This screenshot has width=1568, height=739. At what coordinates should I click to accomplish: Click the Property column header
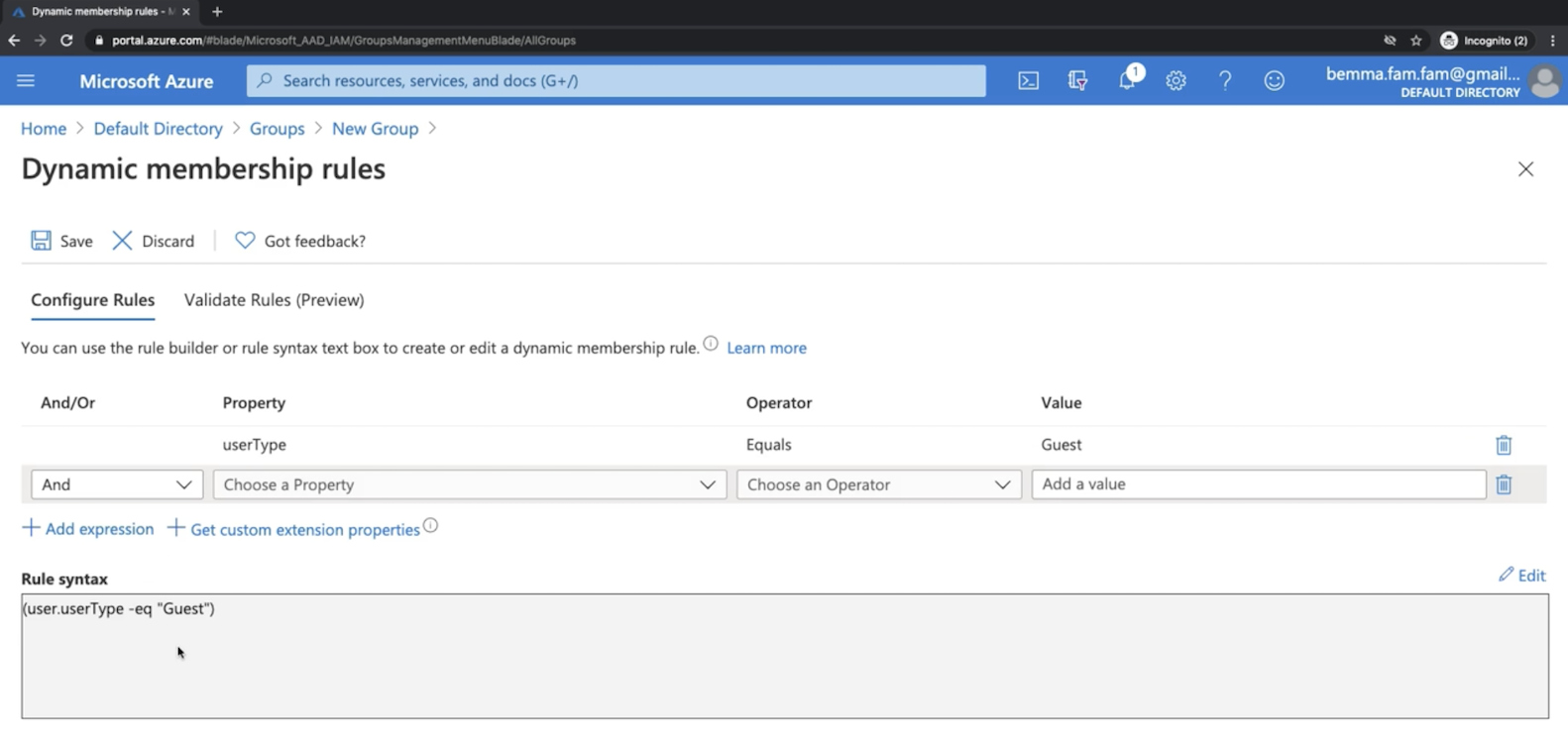pos(254,403)
